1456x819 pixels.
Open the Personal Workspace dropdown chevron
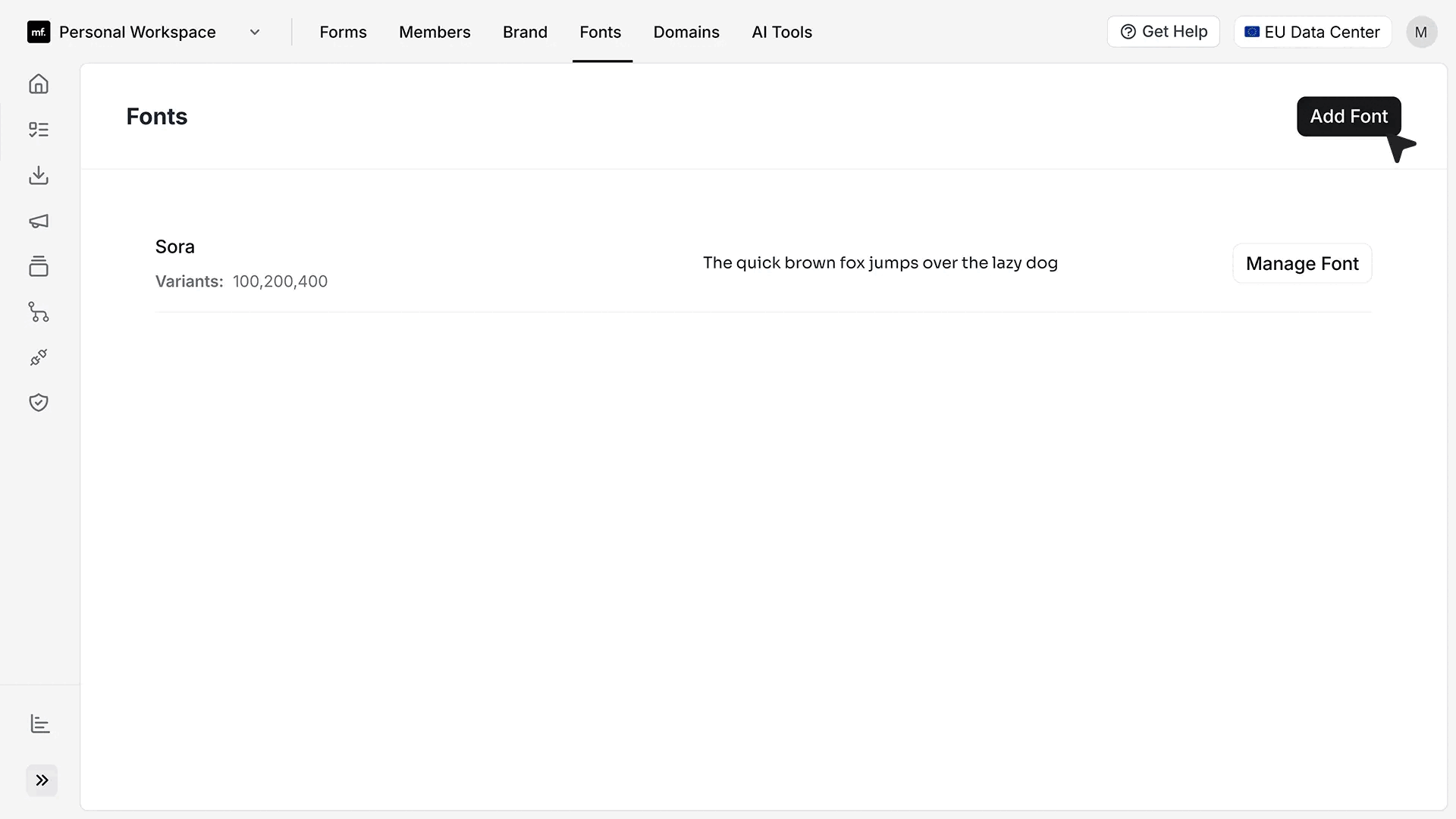(x=255, y=32)
